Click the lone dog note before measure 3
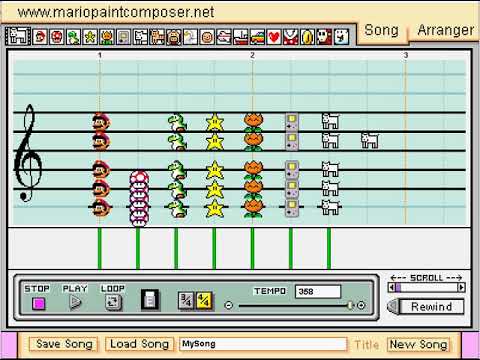 (x=370, y=141)
